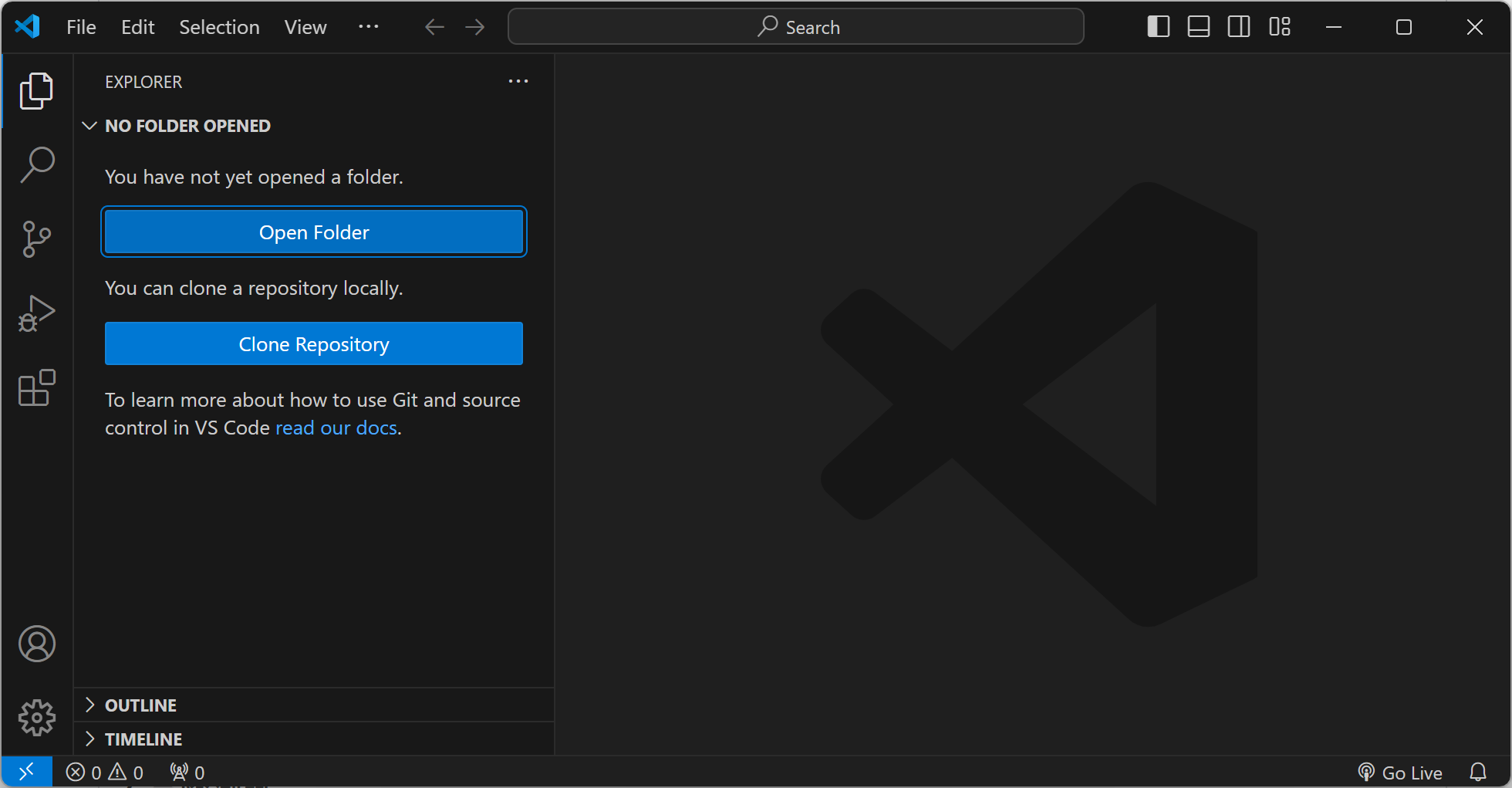Expand the Timeline section
The height and width of the screenshot is (788, 1512).
(x=143, y=739)
